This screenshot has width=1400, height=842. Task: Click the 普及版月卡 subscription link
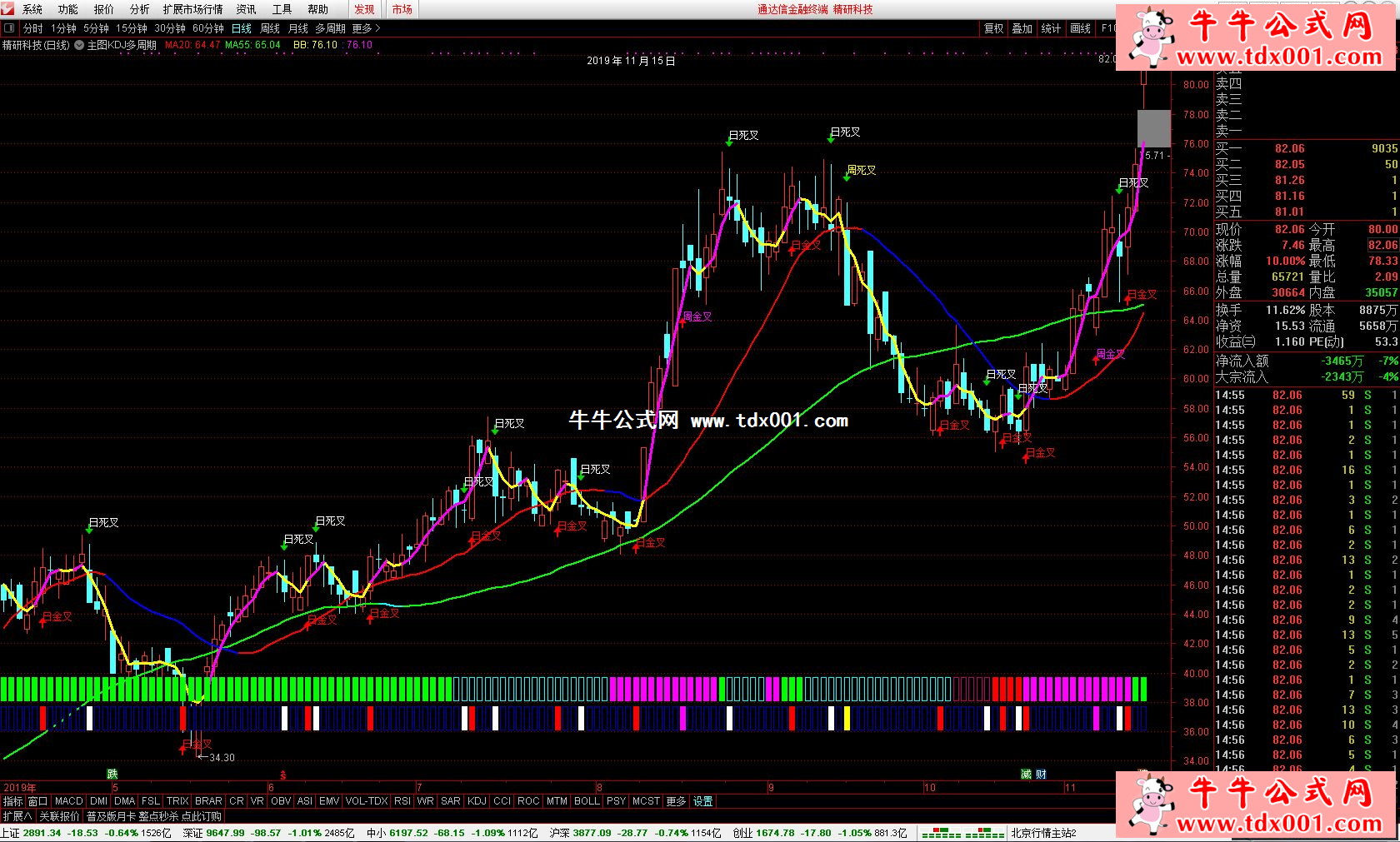pyautogui.click(x=110, y=816)
